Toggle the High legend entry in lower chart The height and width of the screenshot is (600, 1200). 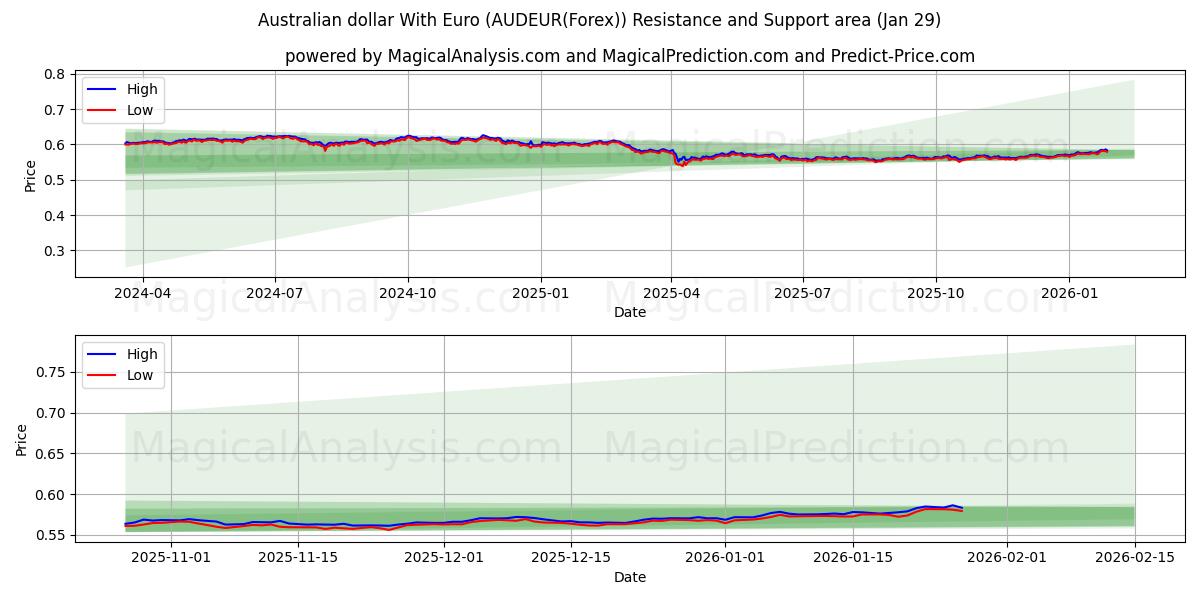140,354
